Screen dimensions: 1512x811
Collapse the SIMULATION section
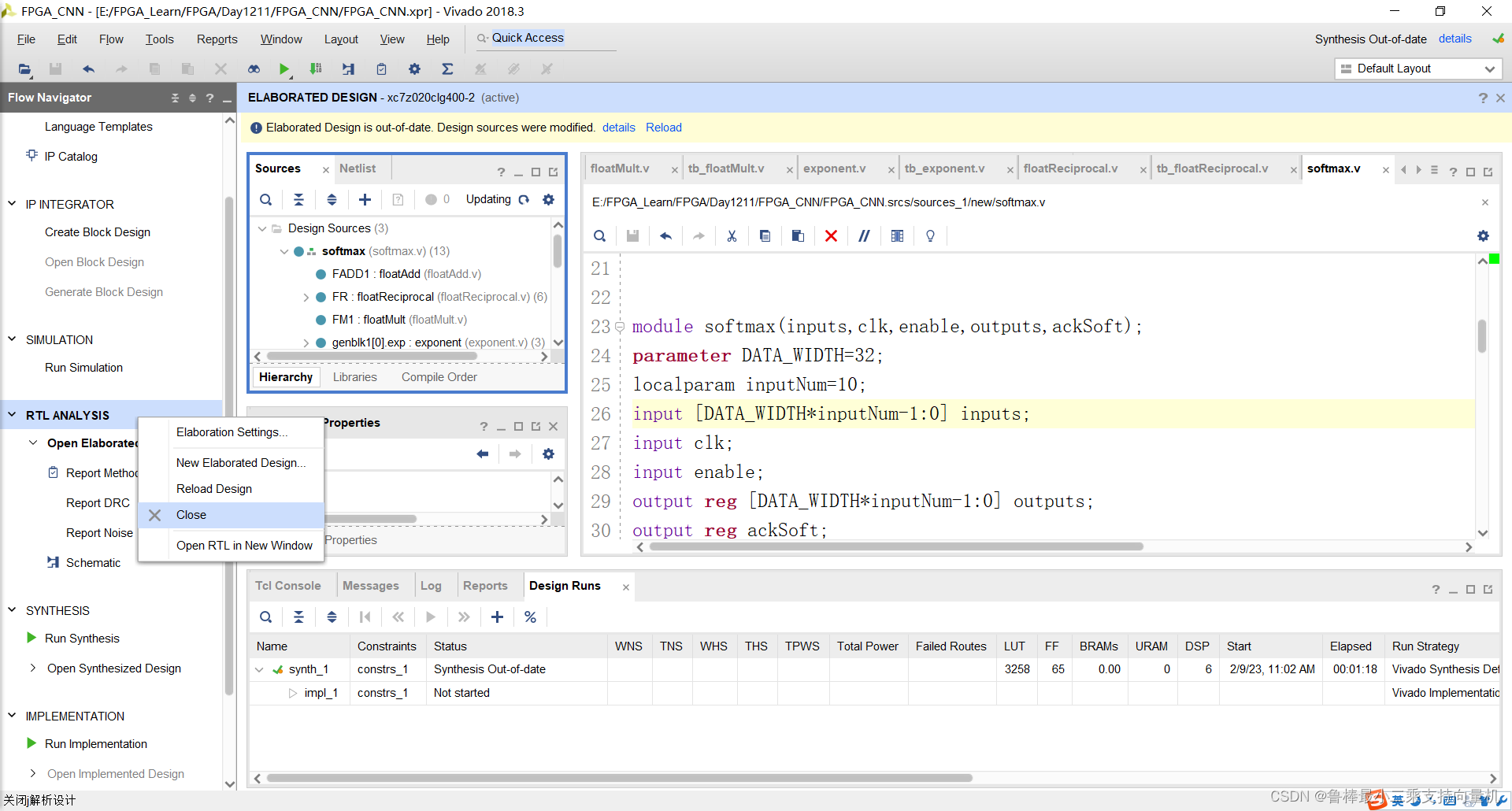[12, 339]
